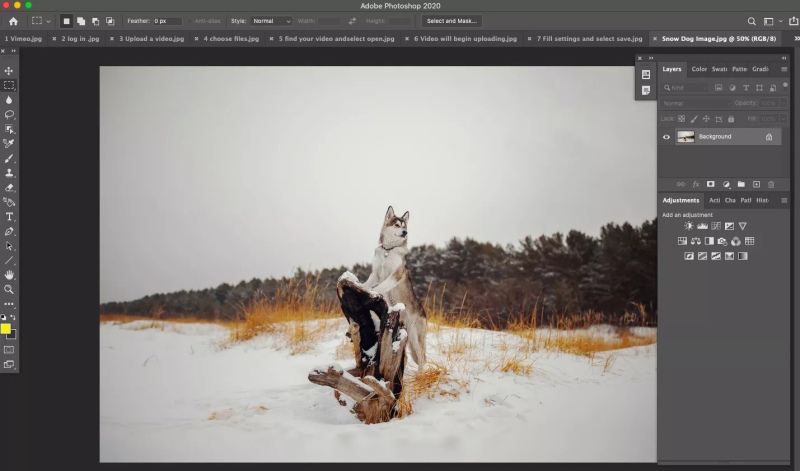Click the Select and Mask button
Screen dimensions: 800x471
click(x=452, y=21)
